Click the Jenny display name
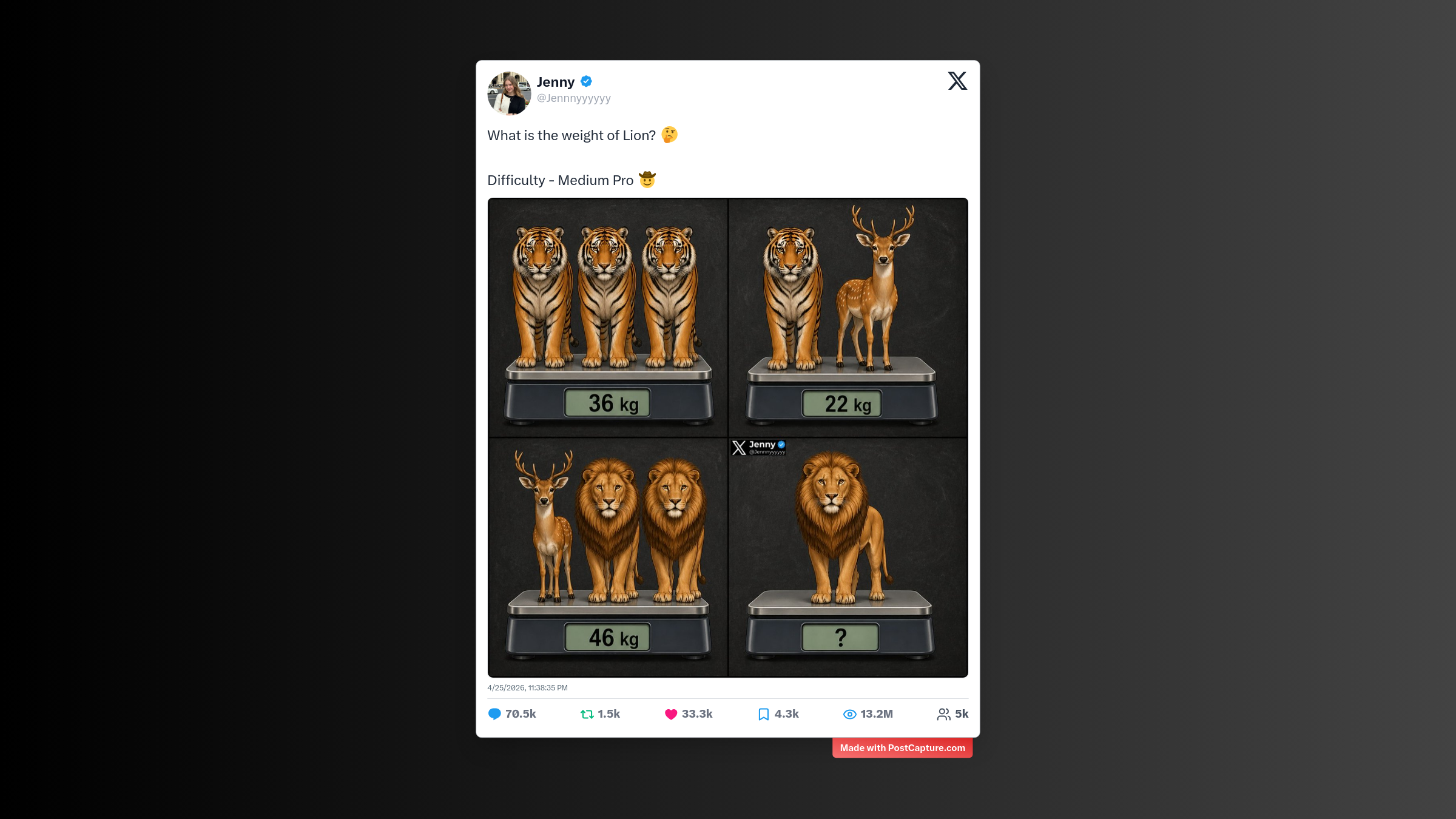Screen dimensions: 1456x819 (555, 82)
